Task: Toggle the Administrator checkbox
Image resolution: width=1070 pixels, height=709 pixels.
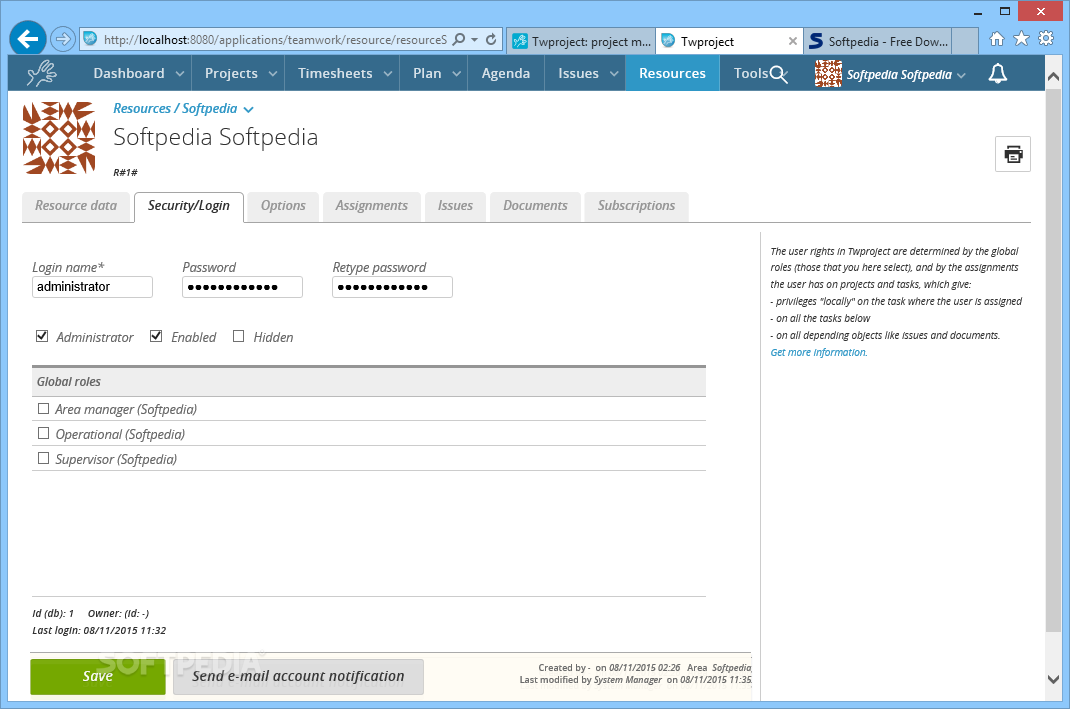Action: (42, 336)
